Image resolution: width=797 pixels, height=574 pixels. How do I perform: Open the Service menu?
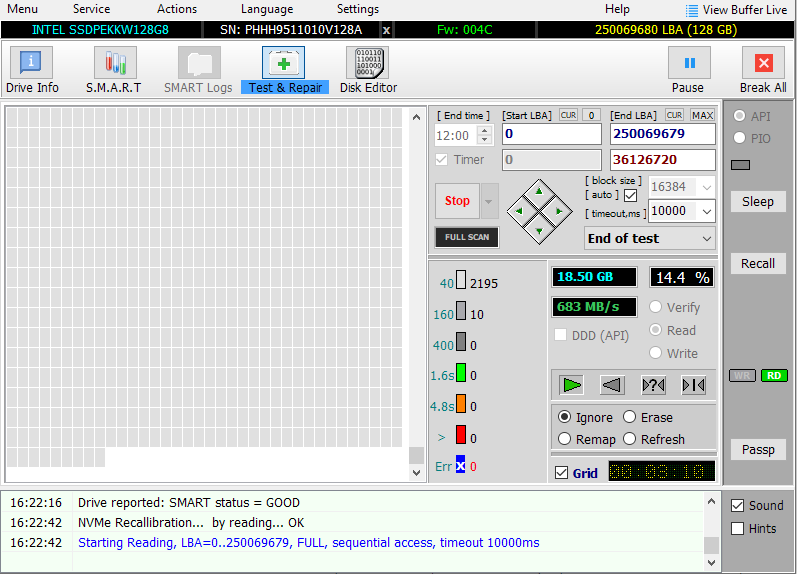[x=91, y=9]
